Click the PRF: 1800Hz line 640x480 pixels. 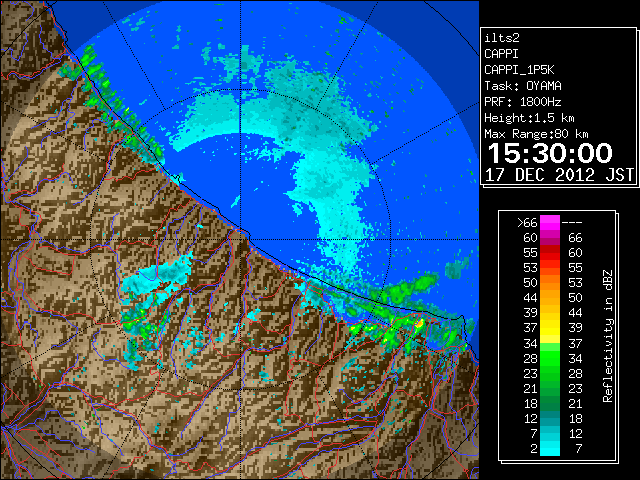tap(523, 102)
